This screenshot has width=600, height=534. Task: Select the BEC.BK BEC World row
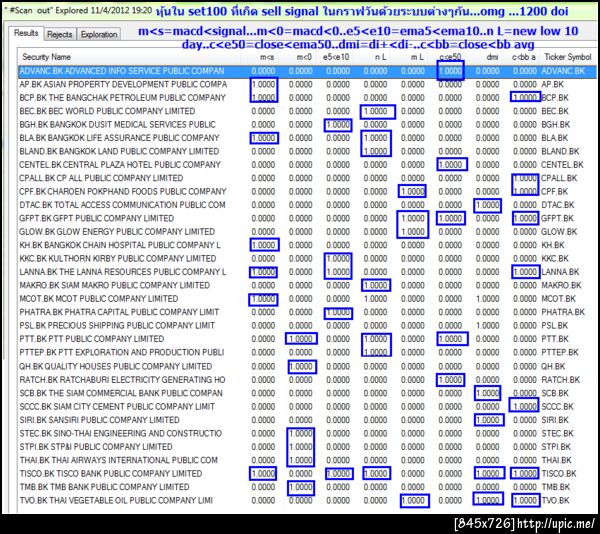coord(307,111)
